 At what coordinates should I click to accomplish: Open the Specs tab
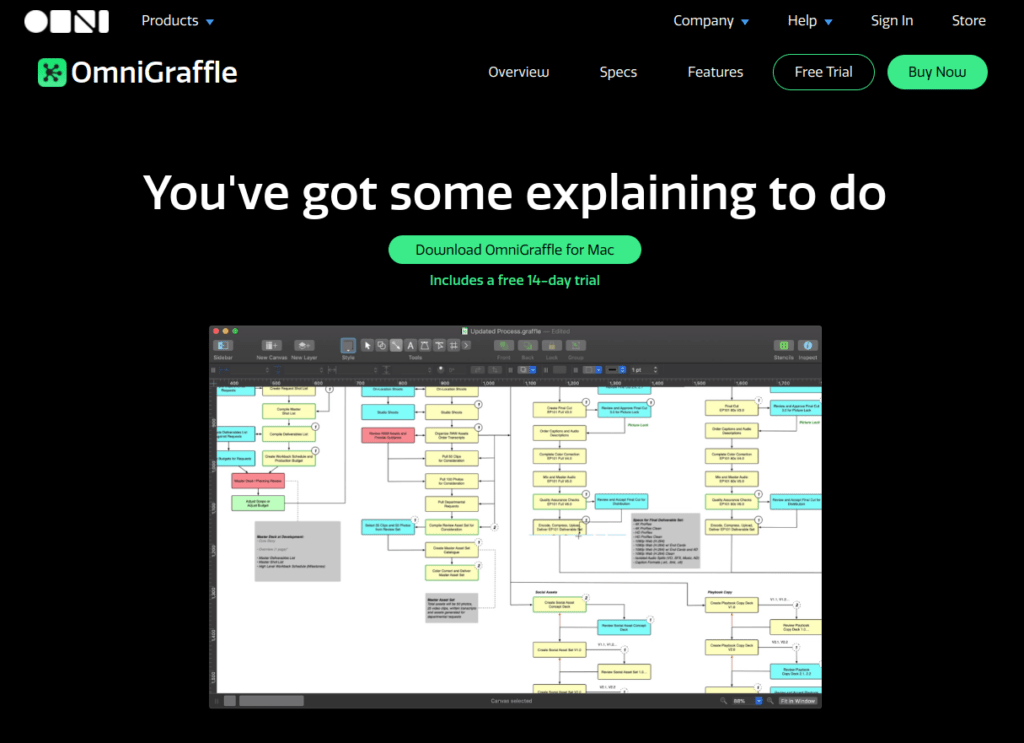(x=618, y=72)
